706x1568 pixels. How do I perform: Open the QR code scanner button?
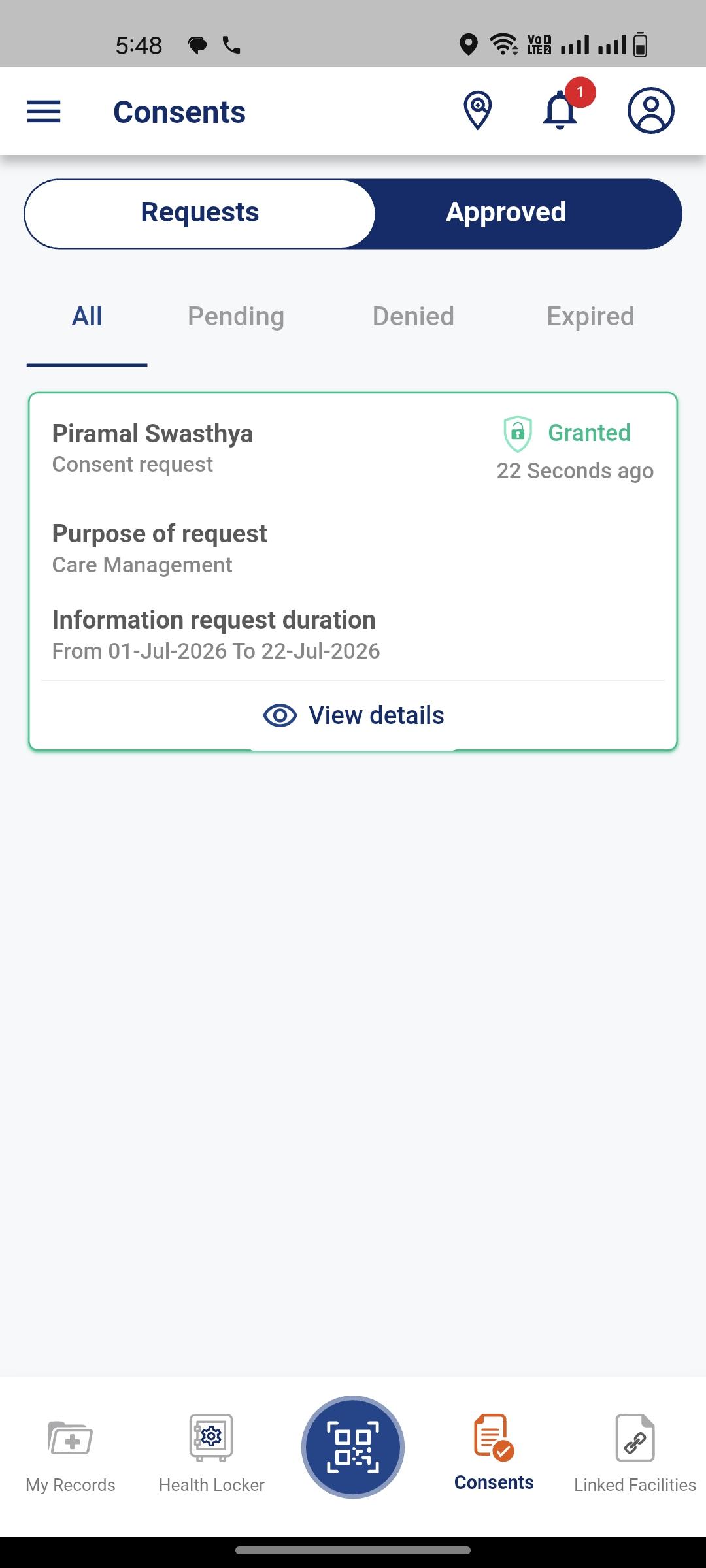353,1447
